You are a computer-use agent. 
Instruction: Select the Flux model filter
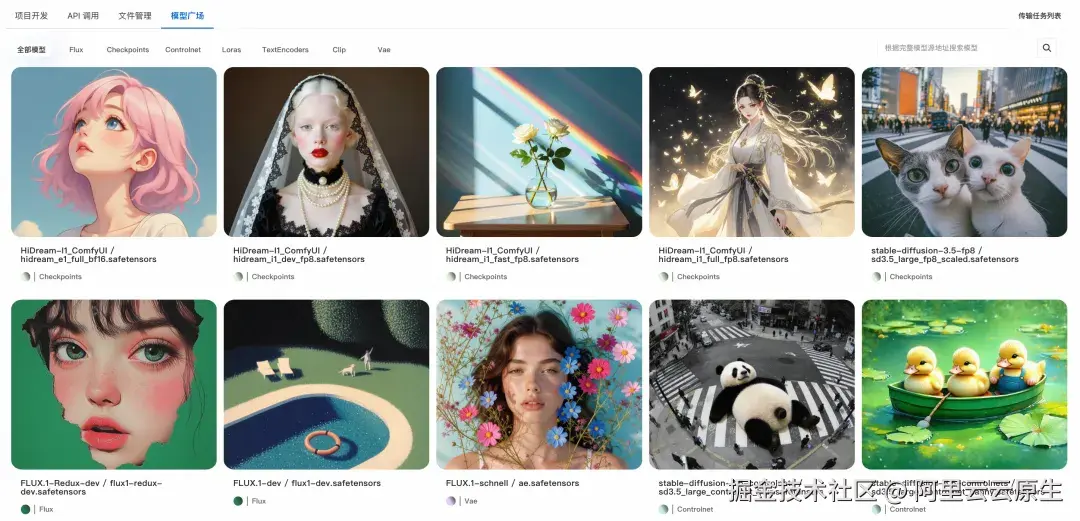76,50
